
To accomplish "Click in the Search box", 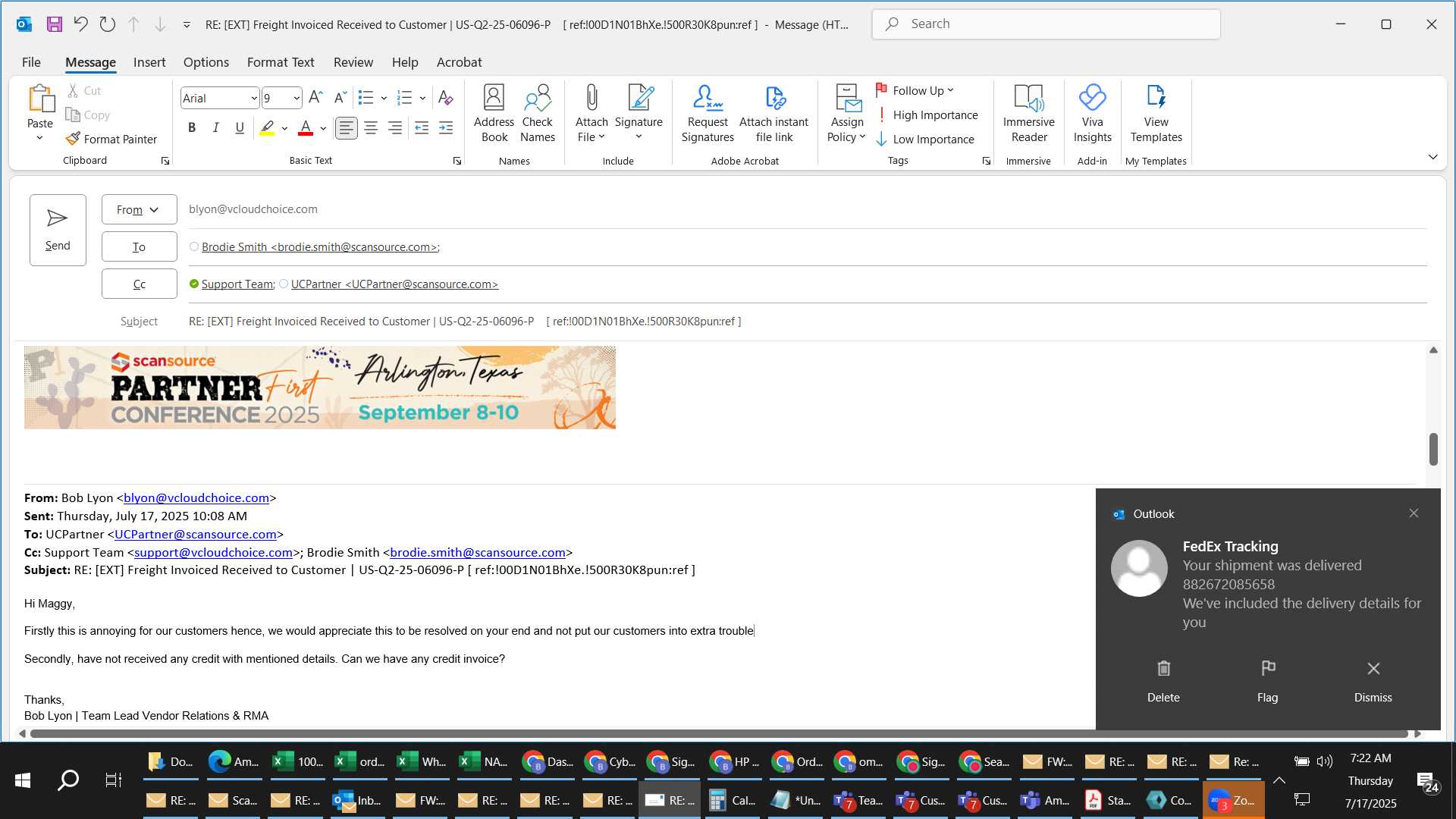I will coord(1046,24).
